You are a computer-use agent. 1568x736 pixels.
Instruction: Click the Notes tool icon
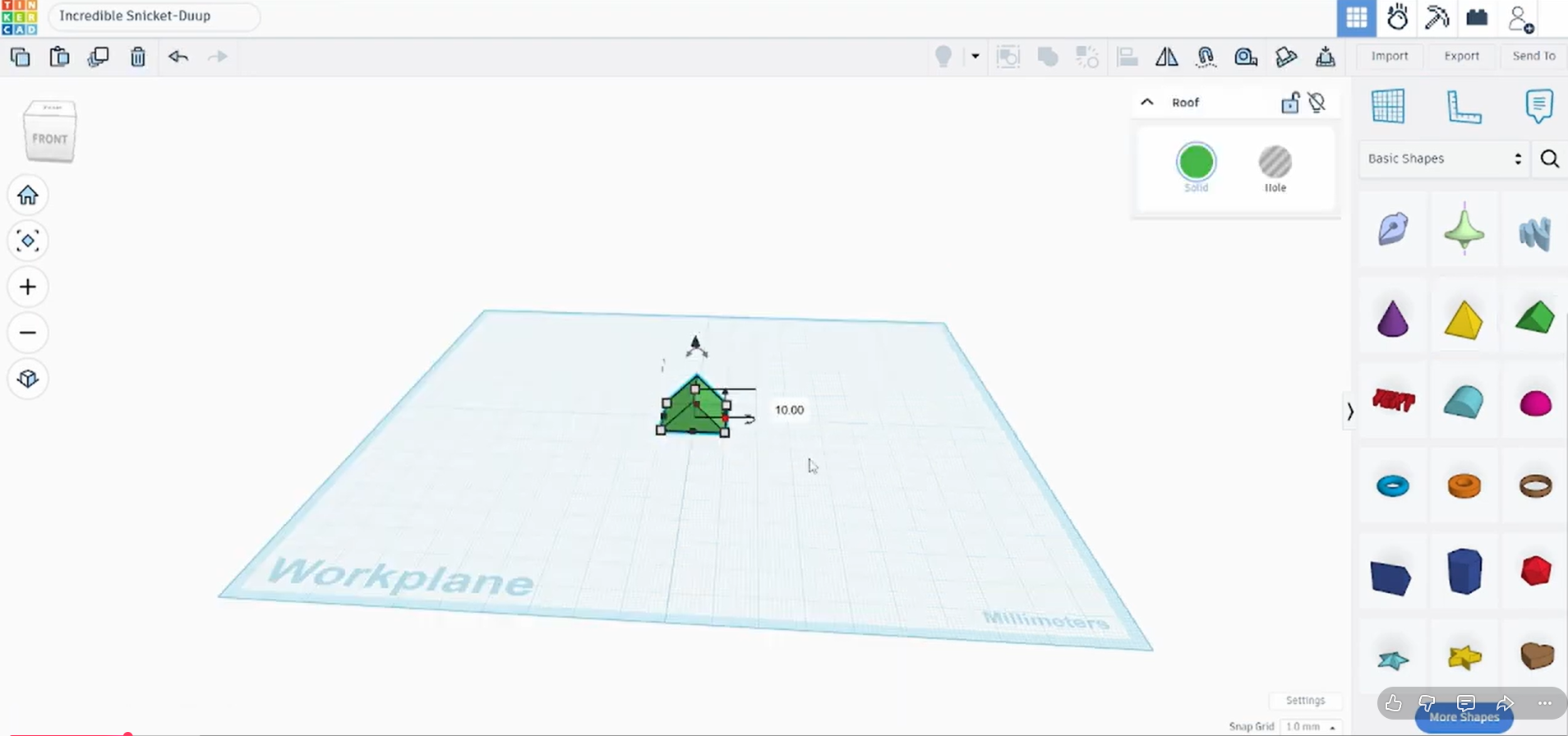pos(1538,106)
